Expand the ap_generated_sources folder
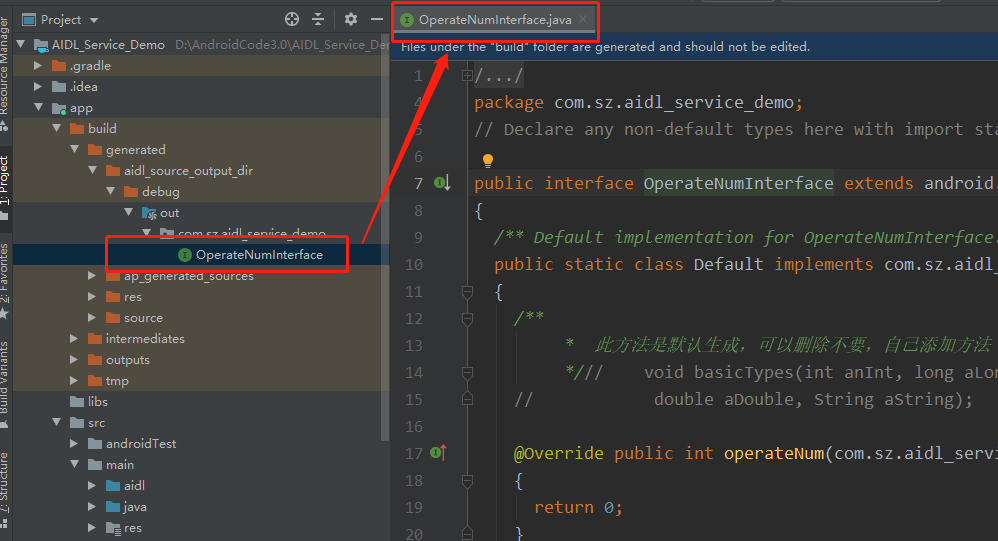Viewport: 998px width, 541px height. click(x=92, y=276)
